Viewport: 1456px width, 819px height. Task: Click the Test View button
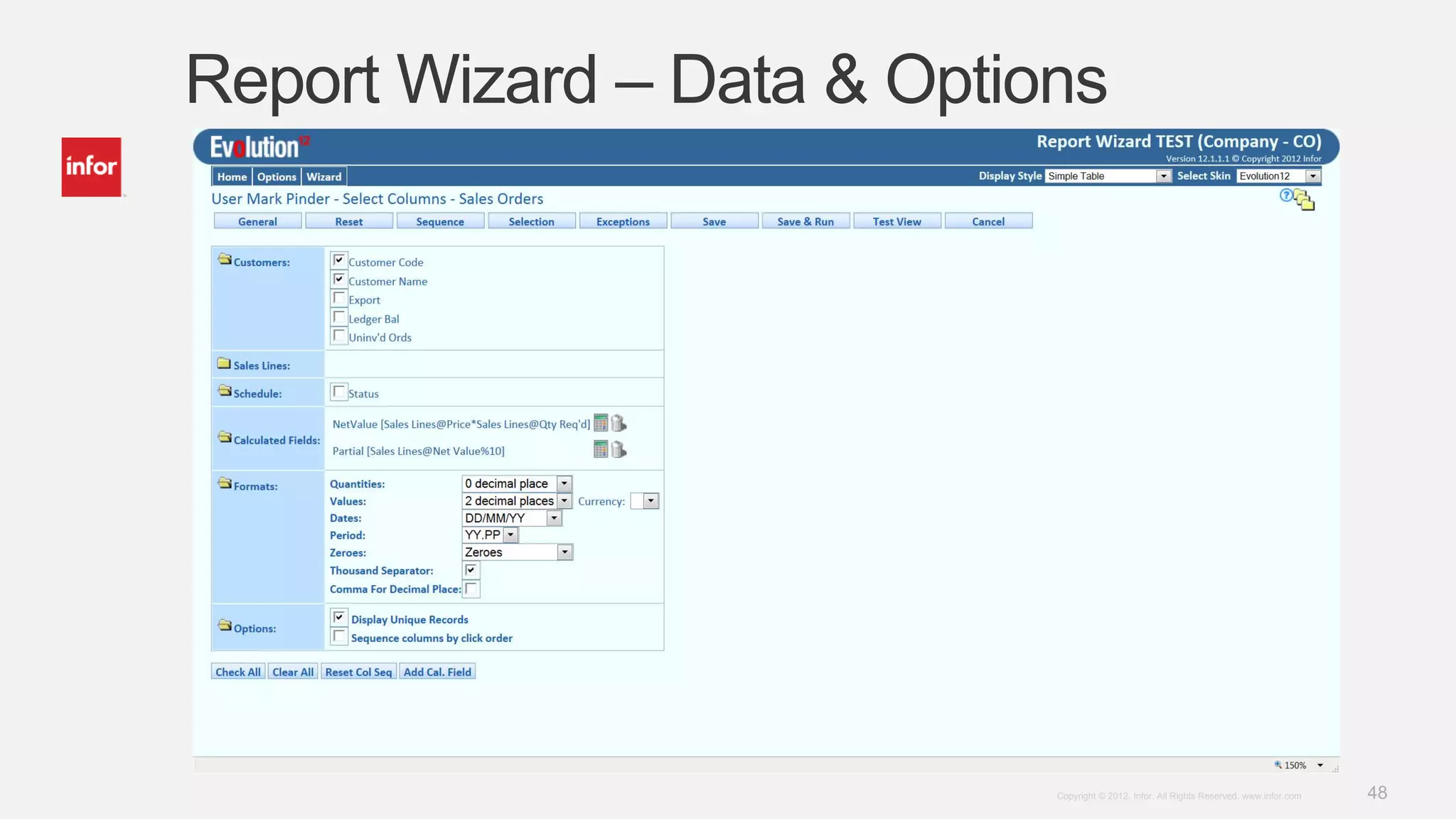click(897, 221)
